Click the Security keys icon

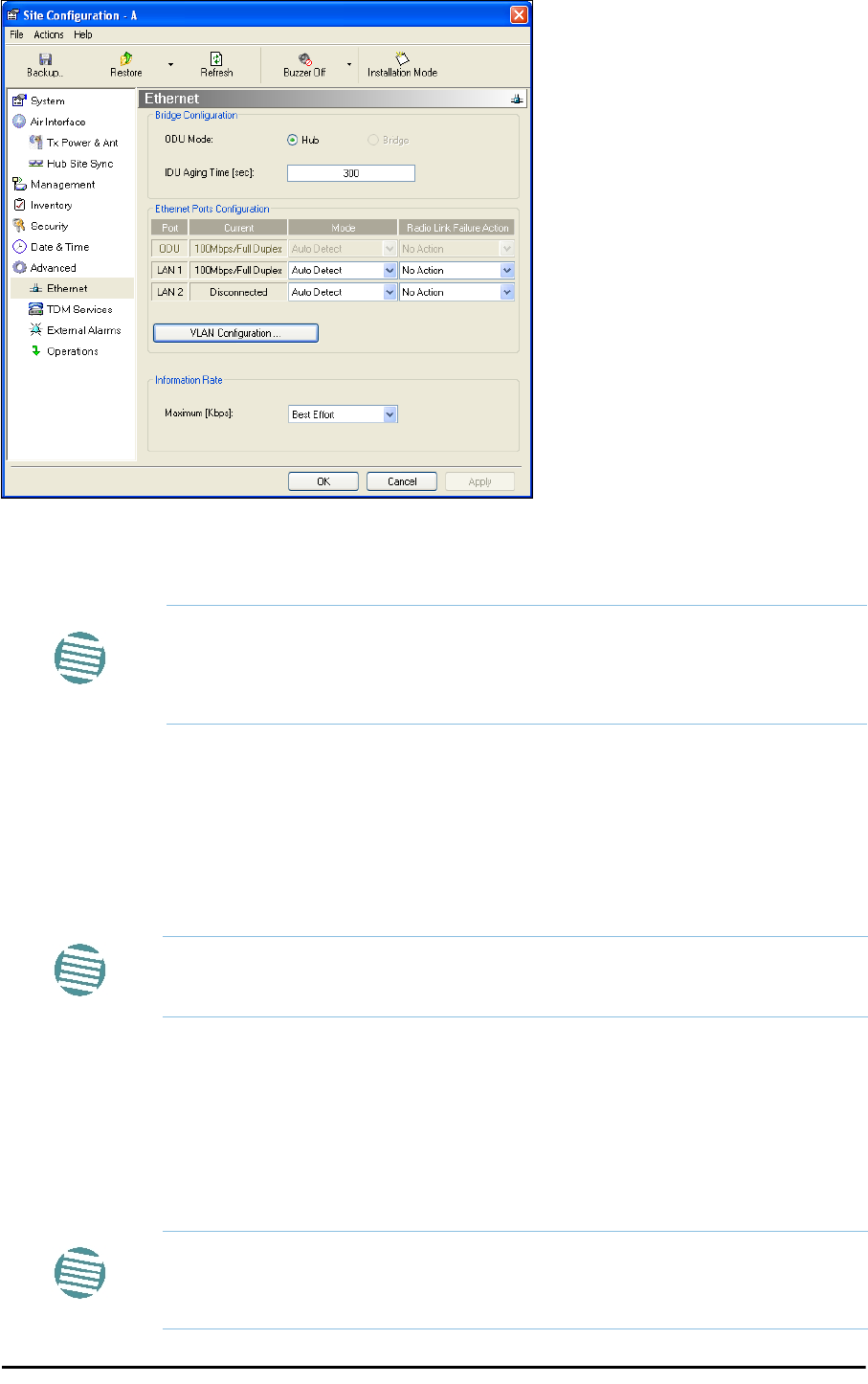click(x=18, y=226)
